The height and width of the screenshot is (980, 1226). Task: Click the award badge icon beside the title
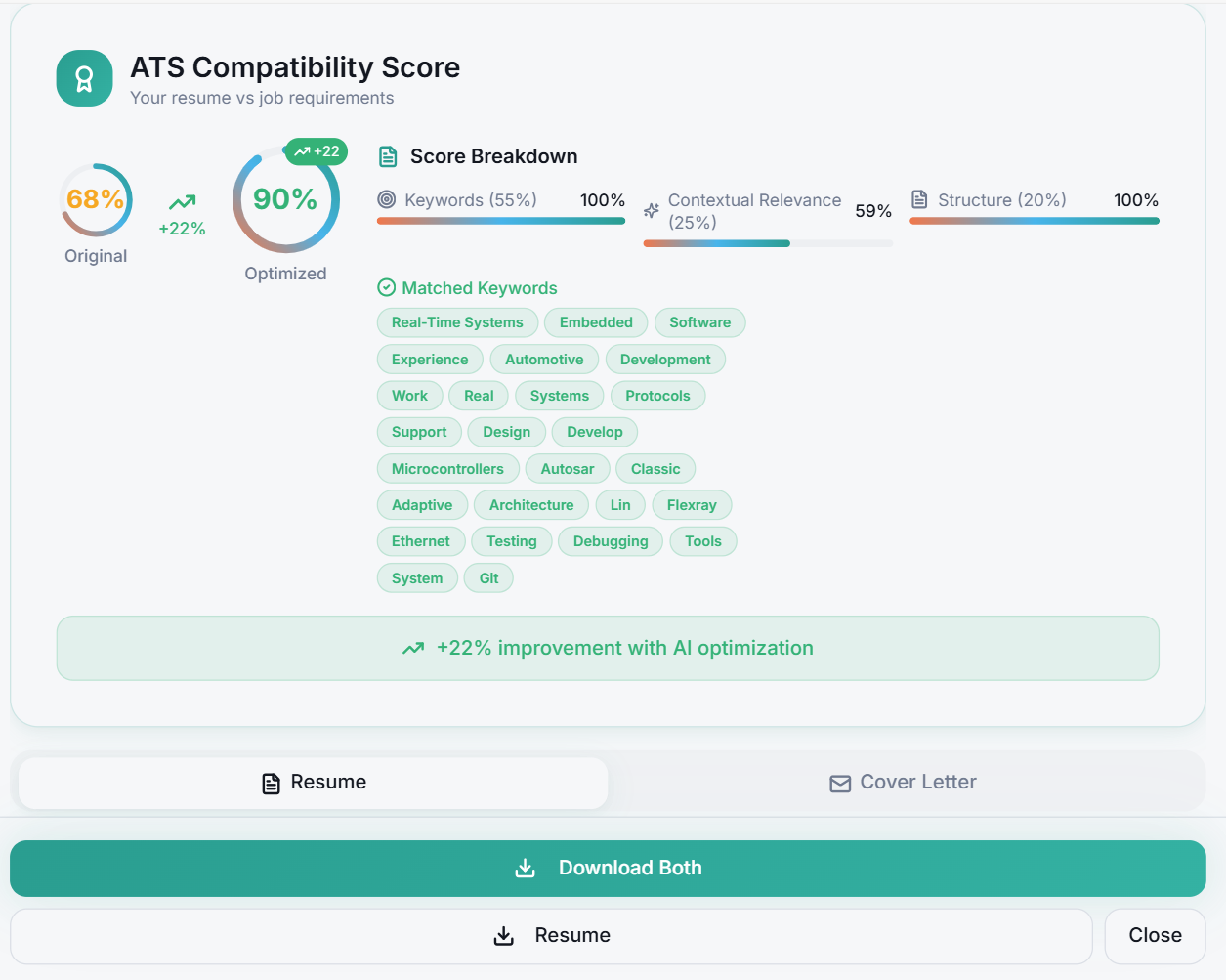tap(84, 77)
